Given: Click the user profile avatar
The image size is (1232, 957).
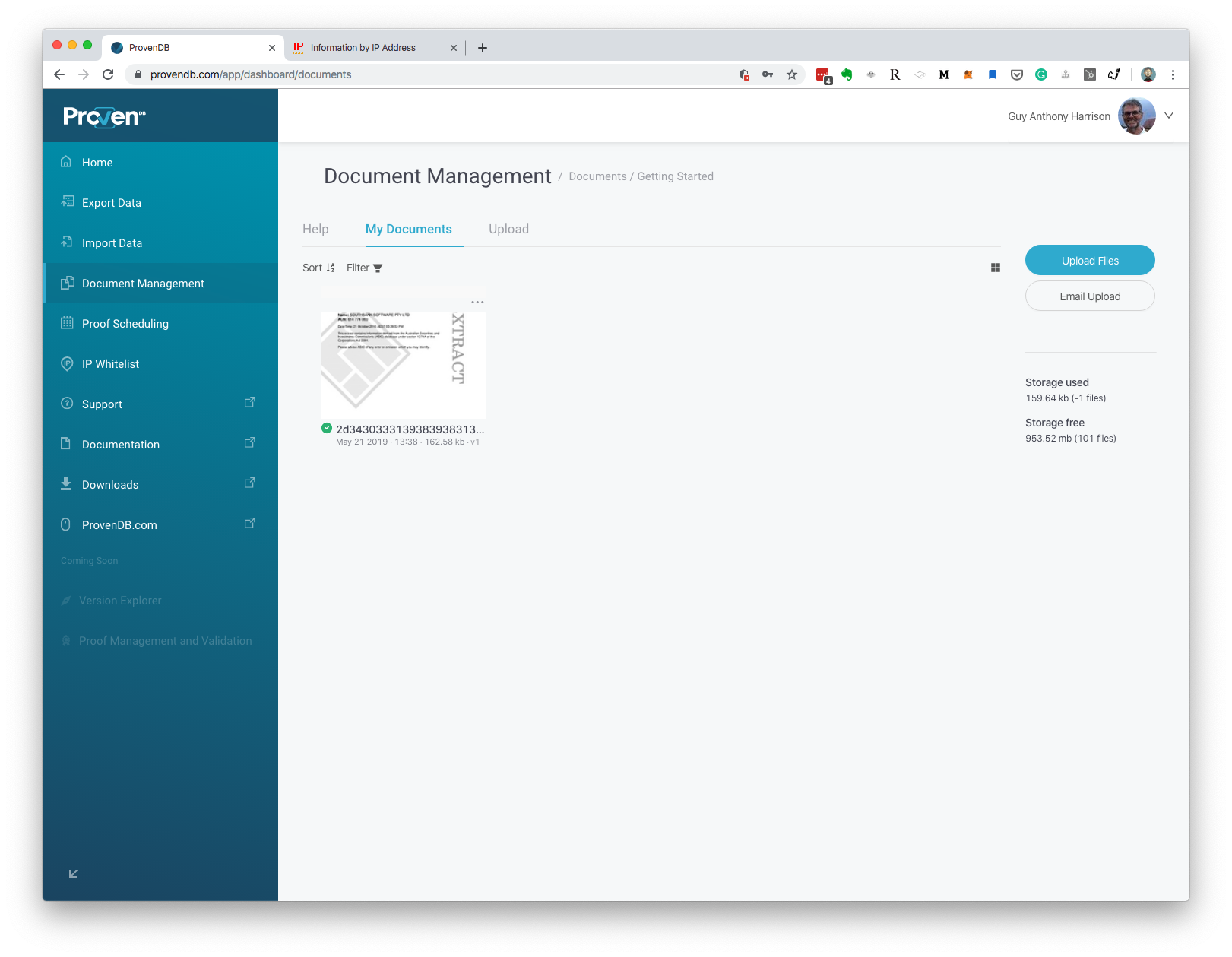Looking at the screenshot, I should (x=1137, y=116).
